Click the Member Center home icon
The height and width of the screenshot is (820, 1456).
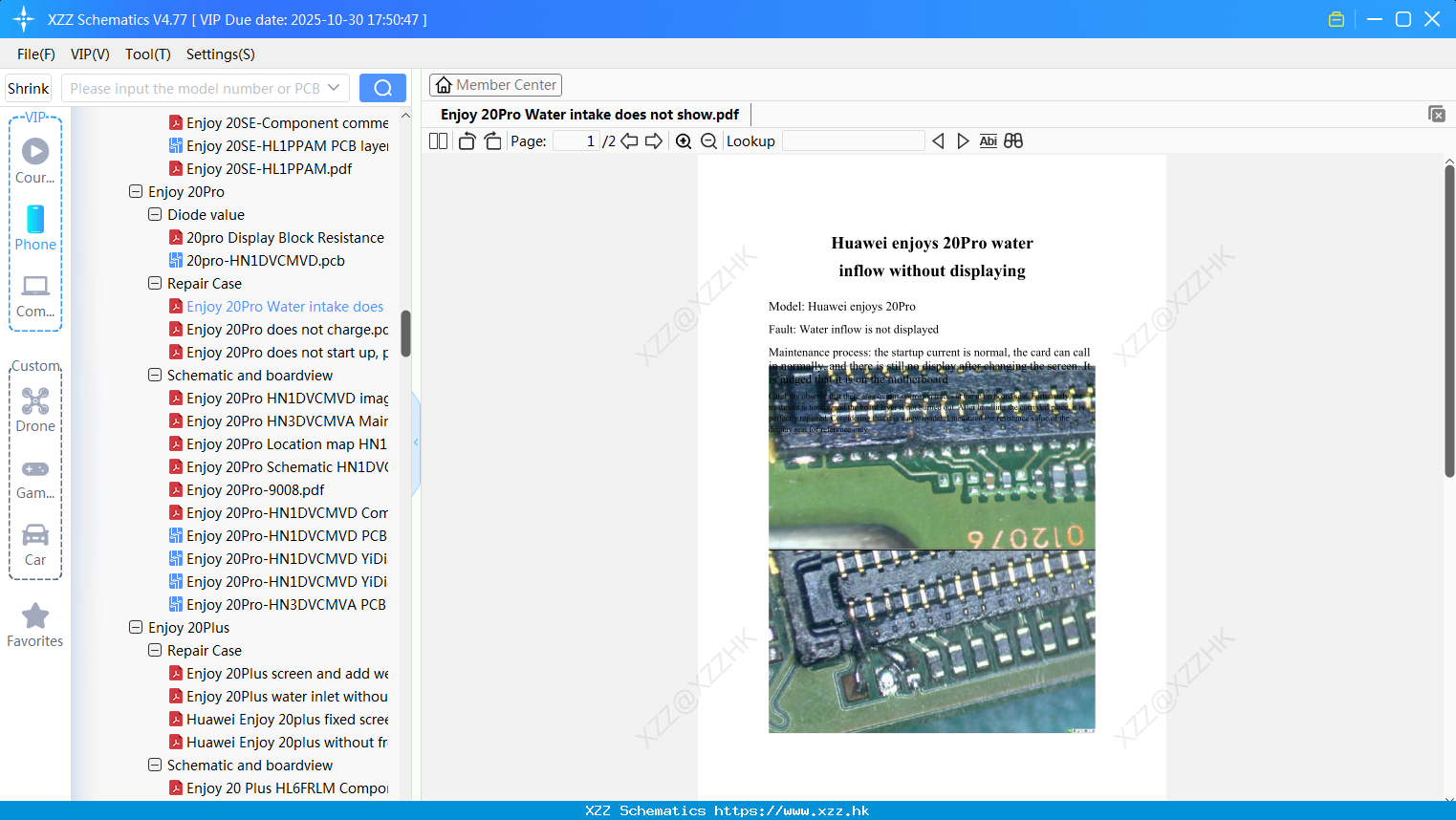click(444, 85)
